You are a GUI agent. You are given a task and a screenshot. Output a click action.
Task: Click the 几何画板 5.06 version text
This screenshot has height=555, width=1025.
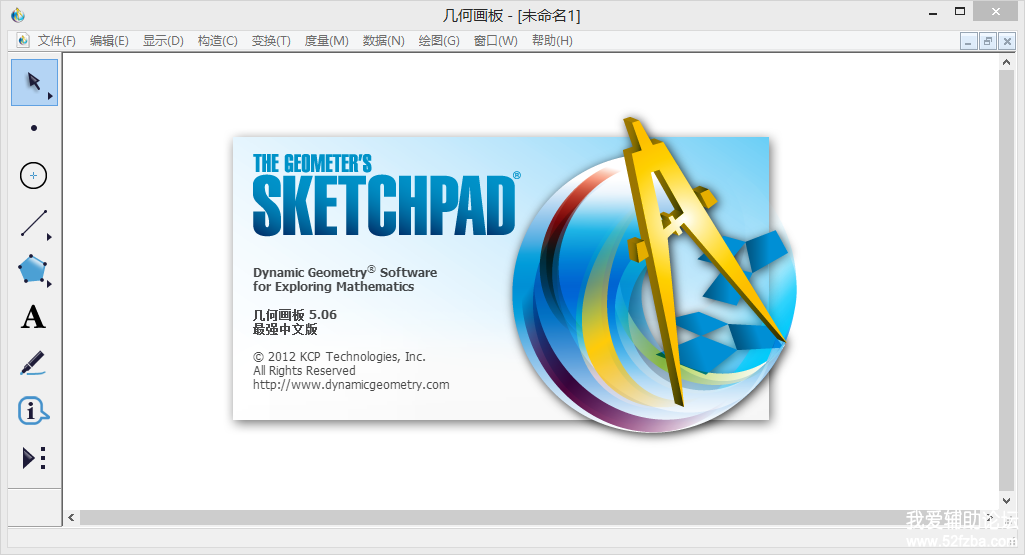pyautogui.click(x=295, y=314)
